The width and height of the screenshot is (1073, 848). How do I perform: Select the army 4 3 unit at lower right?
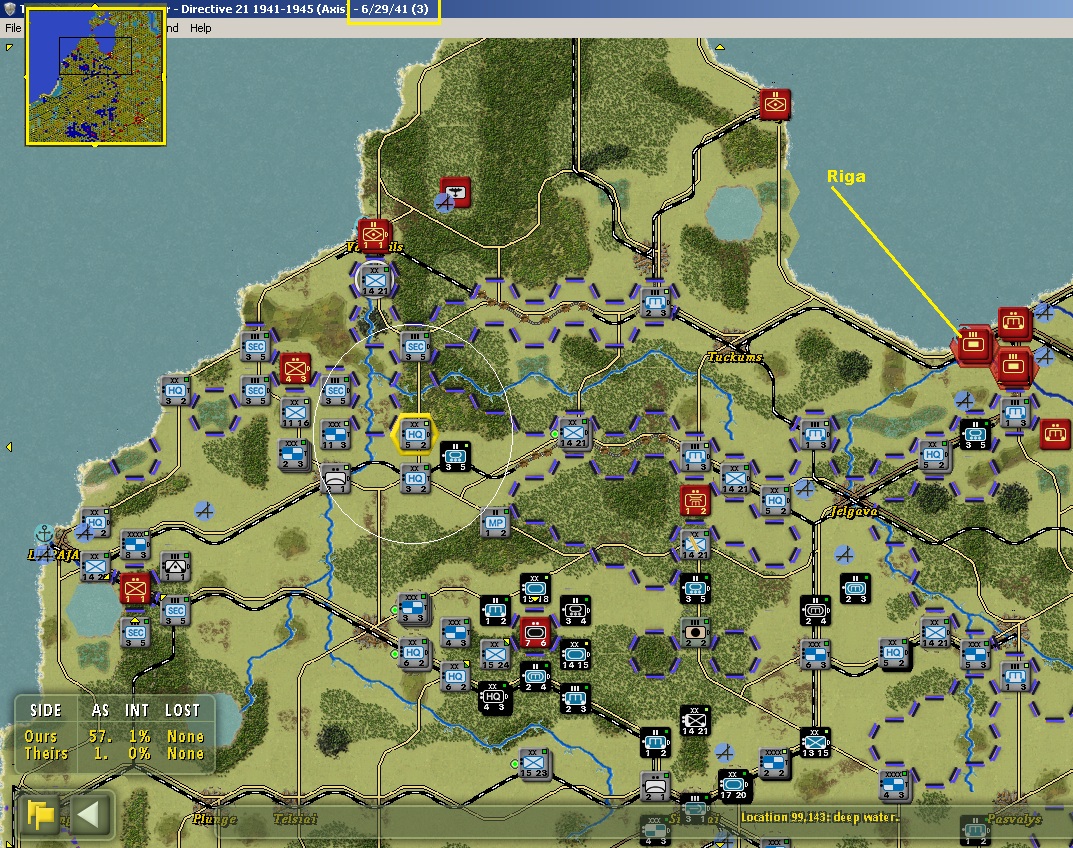(x=894, y=784)
